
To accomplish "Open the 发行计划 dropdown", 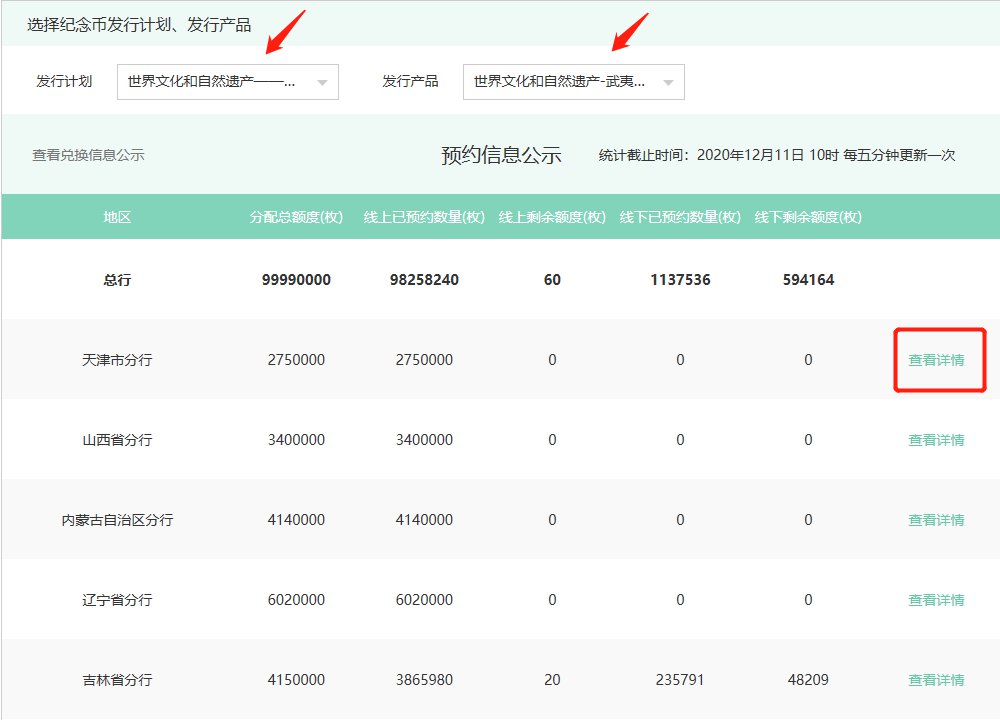I will coord(227,82).
